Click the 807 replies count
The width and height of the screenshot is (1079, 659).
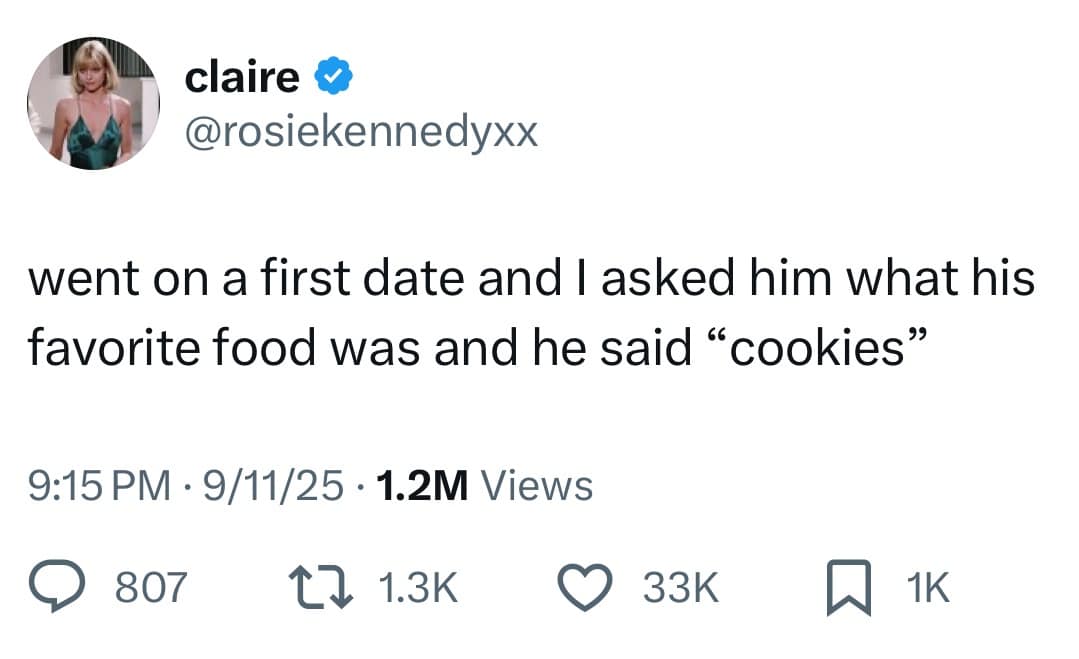[x=151, y=588]
